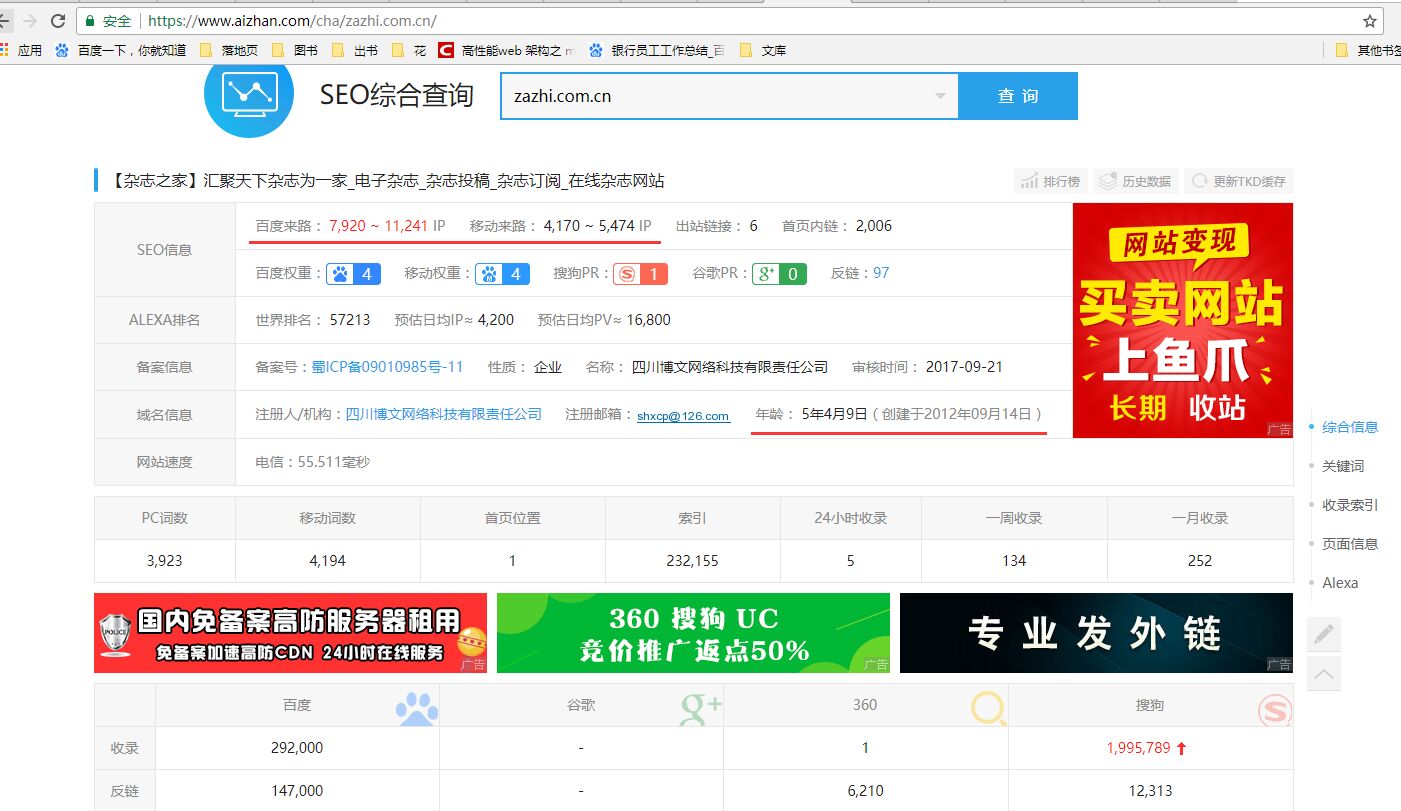Open the 历史数据 button
The image size is (1401, 811).
1135,181
